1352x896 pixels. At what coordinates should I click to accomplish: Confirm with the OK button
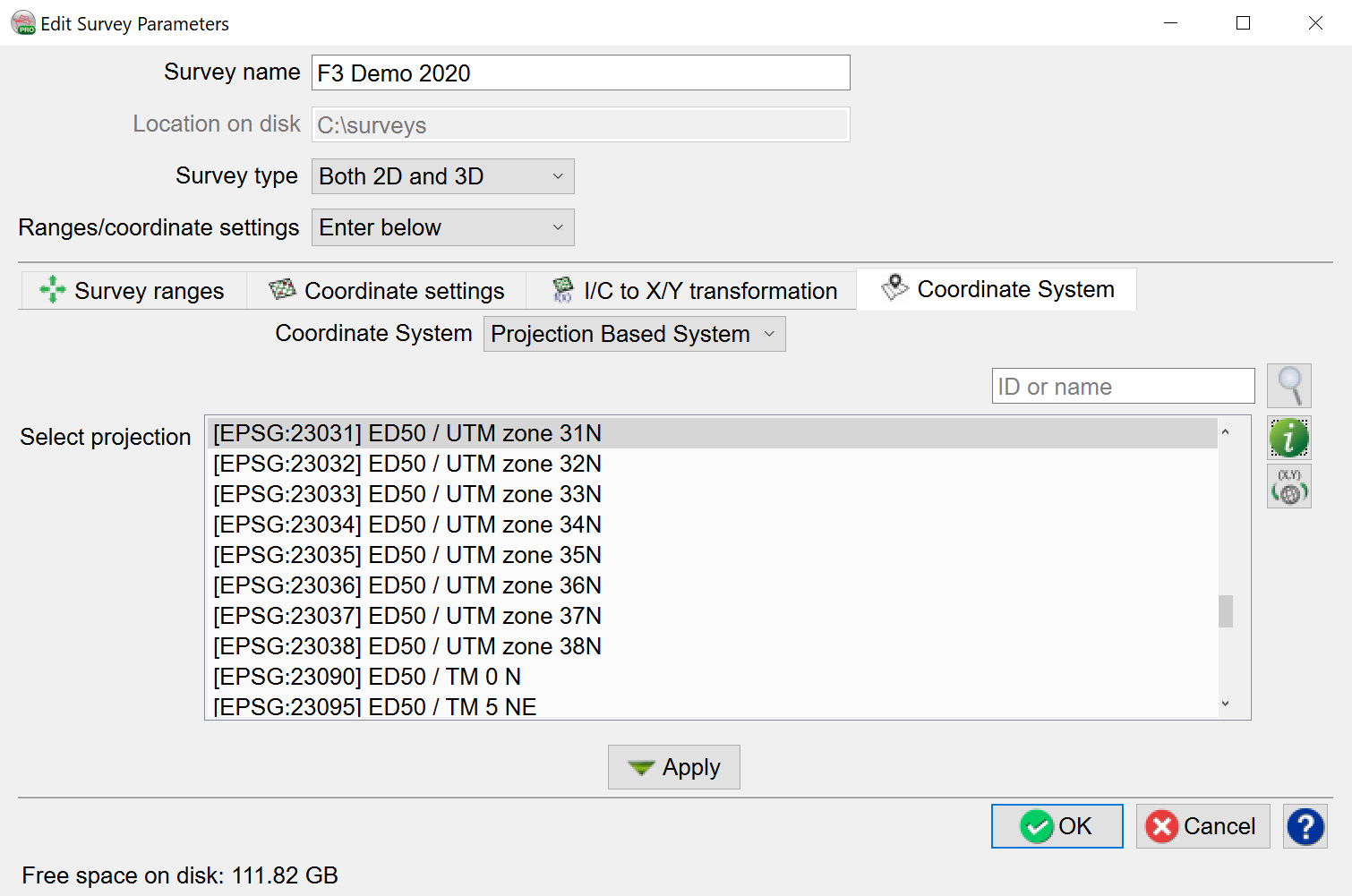pyautogui.click(x=1057, y=826)
